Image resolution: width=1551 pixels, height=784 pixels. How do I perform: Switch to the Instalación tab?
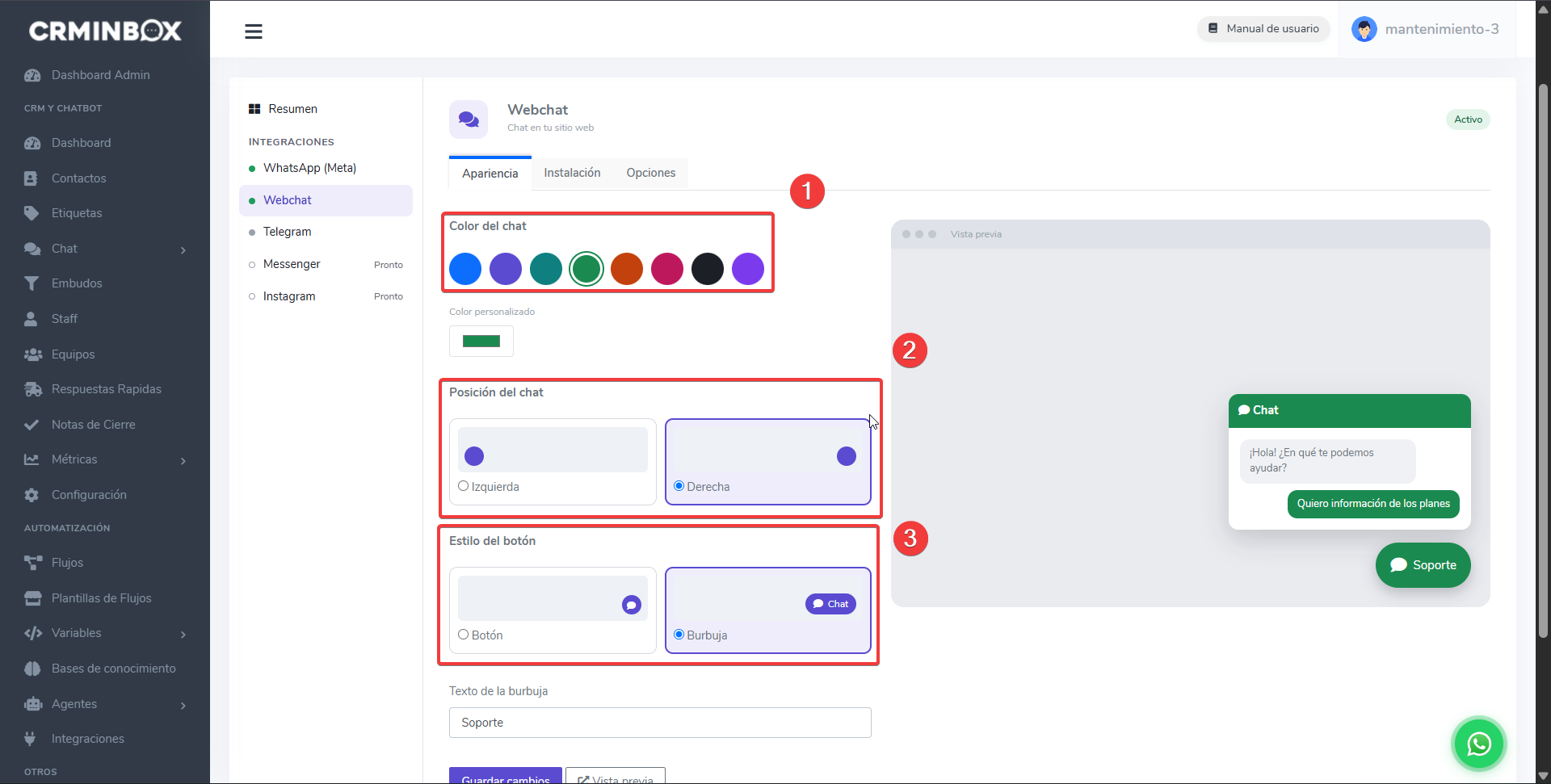[x=572, y=173]
